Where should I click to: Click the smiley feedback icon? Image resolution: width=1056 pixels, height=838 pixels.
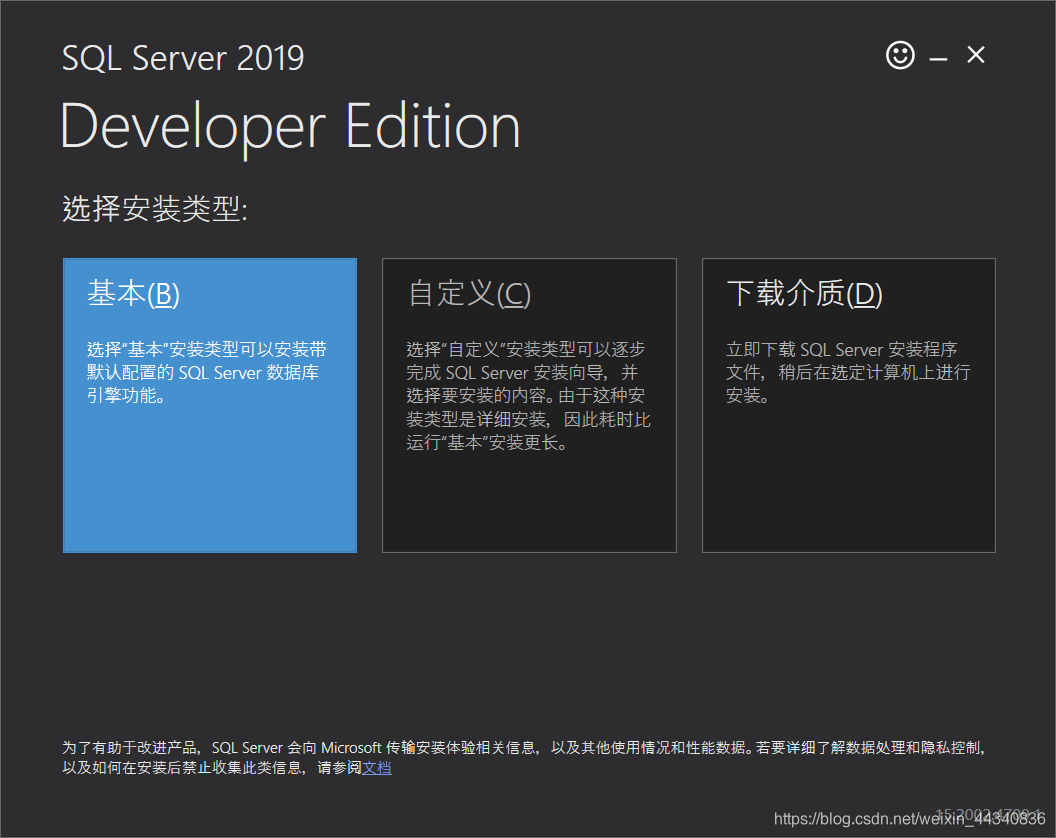point(900,55)
